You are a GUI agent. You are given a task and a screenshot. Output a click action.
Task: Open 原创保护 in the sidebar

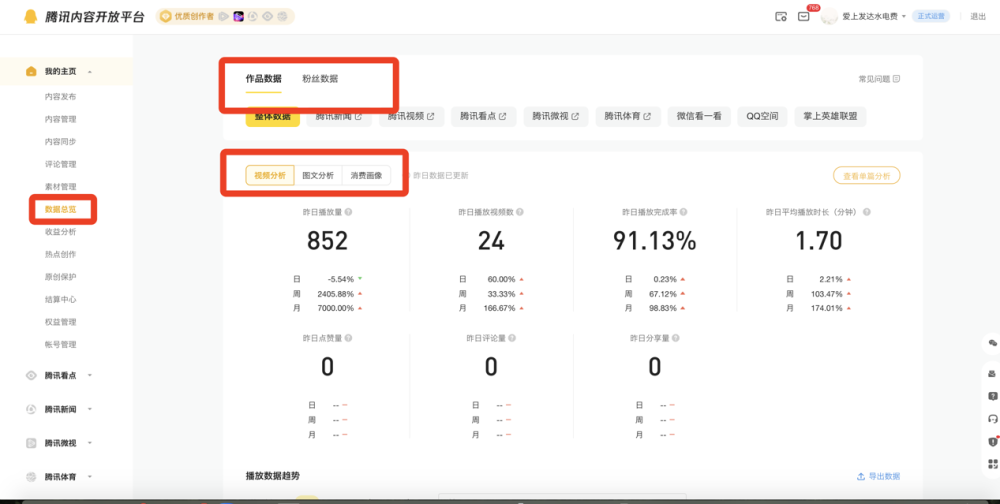click(x=61, y=277)
